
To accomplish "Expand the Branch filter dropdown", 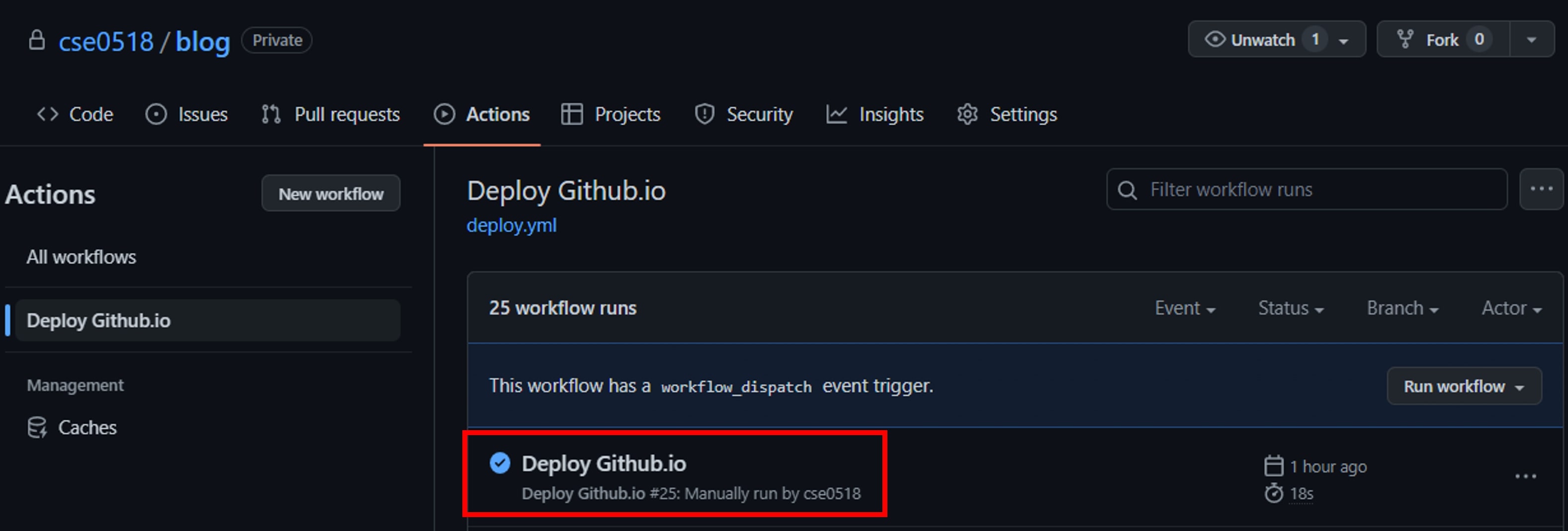I will click(1402, 308).
